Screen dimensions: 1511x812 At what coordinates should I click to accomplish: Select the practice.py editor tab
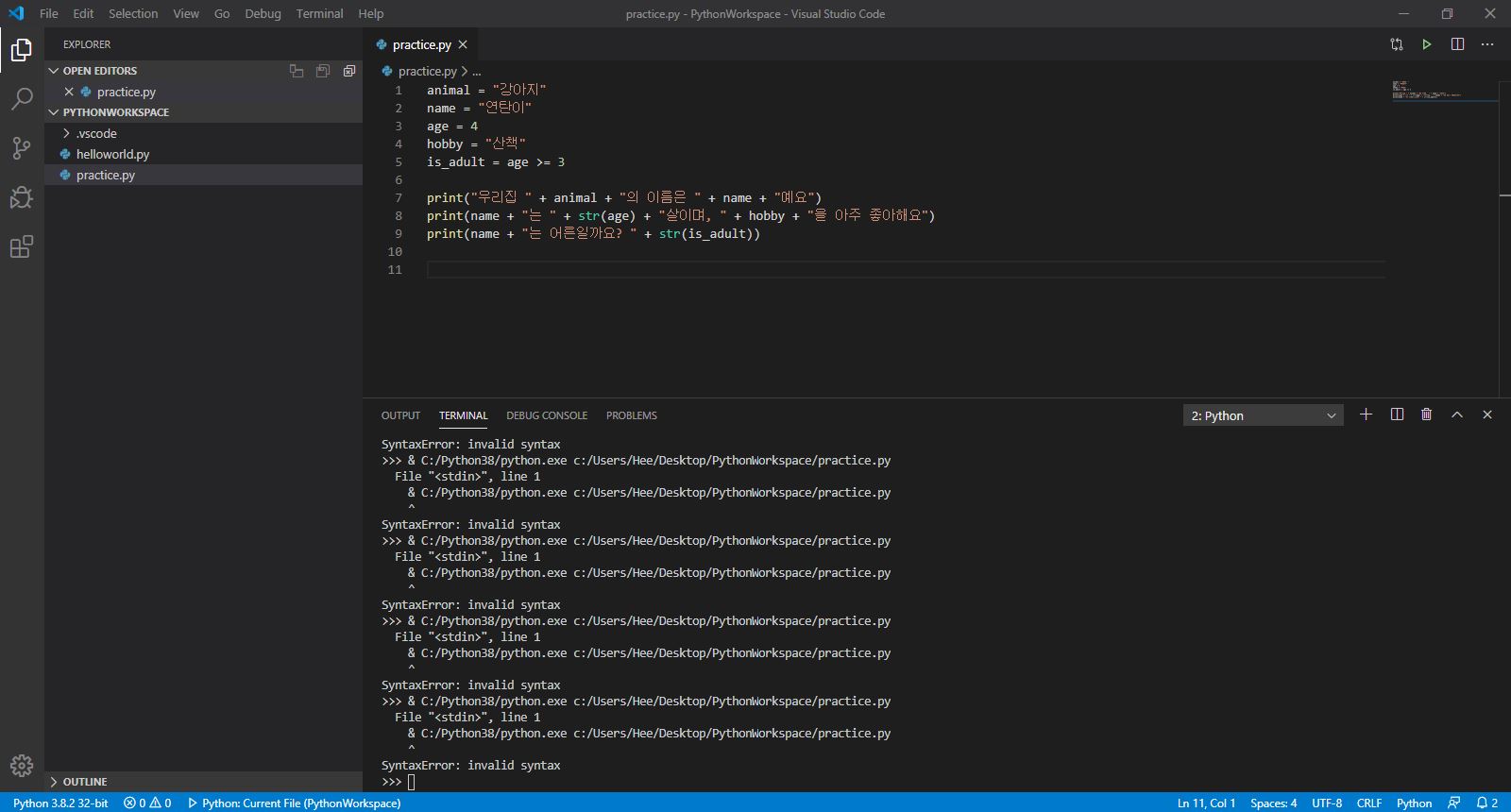[421, 44]
